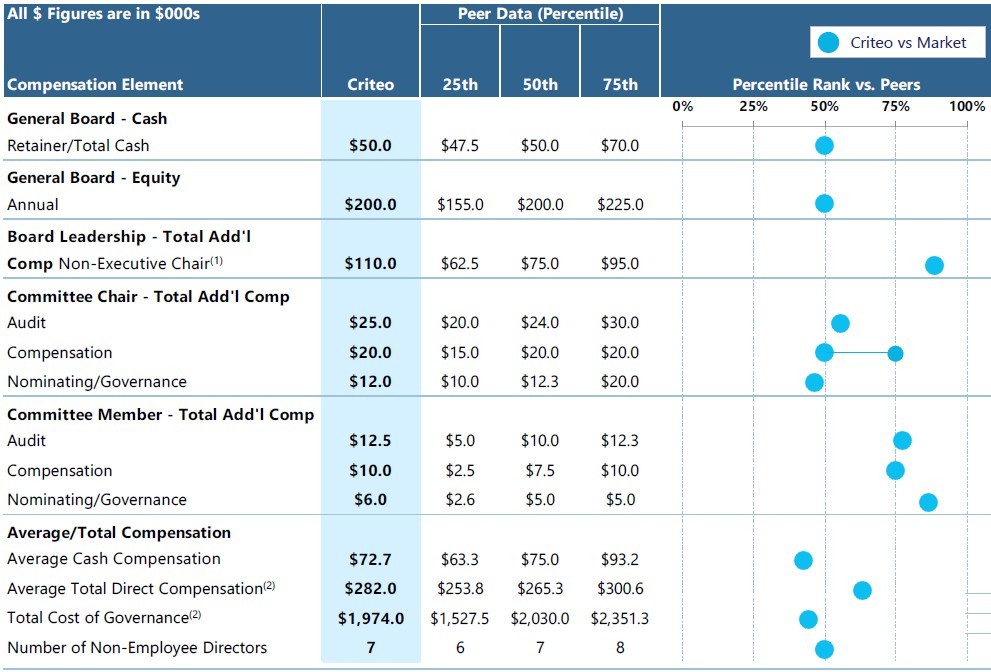The height and width of the screenshot is (672, 991).
Task: Select Criteo's $72.7 average cash value
Action: pos(370,559)
